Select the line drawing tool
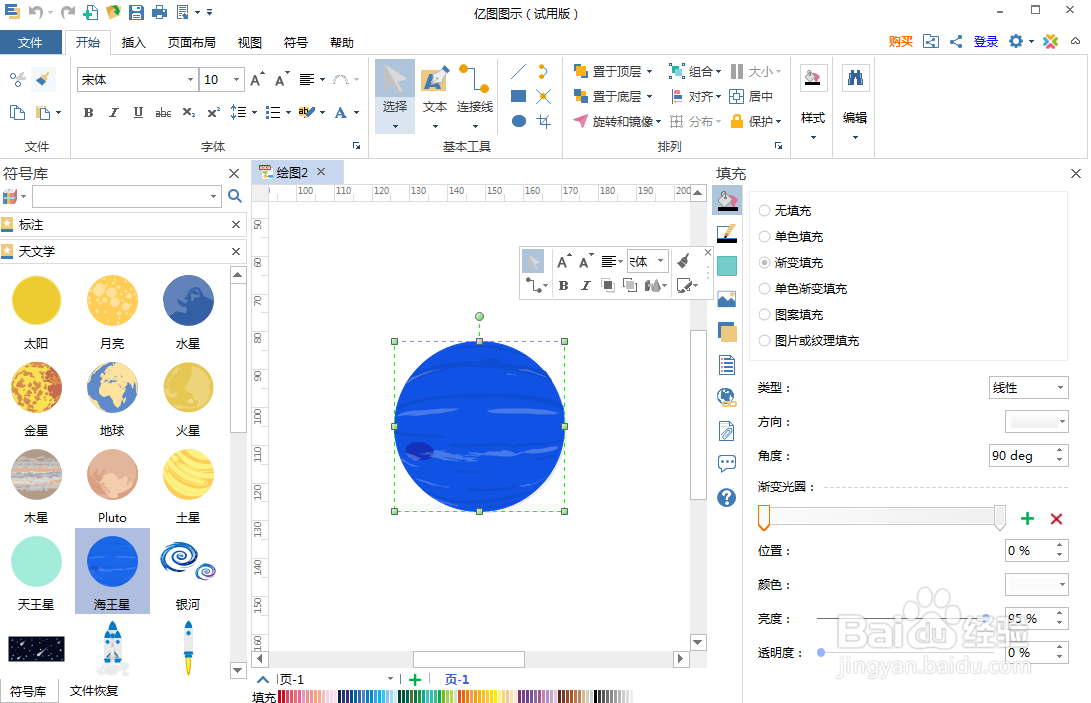Image resolution: width=1091 pixels, height=703 pixels. click(x=518, y=72)
